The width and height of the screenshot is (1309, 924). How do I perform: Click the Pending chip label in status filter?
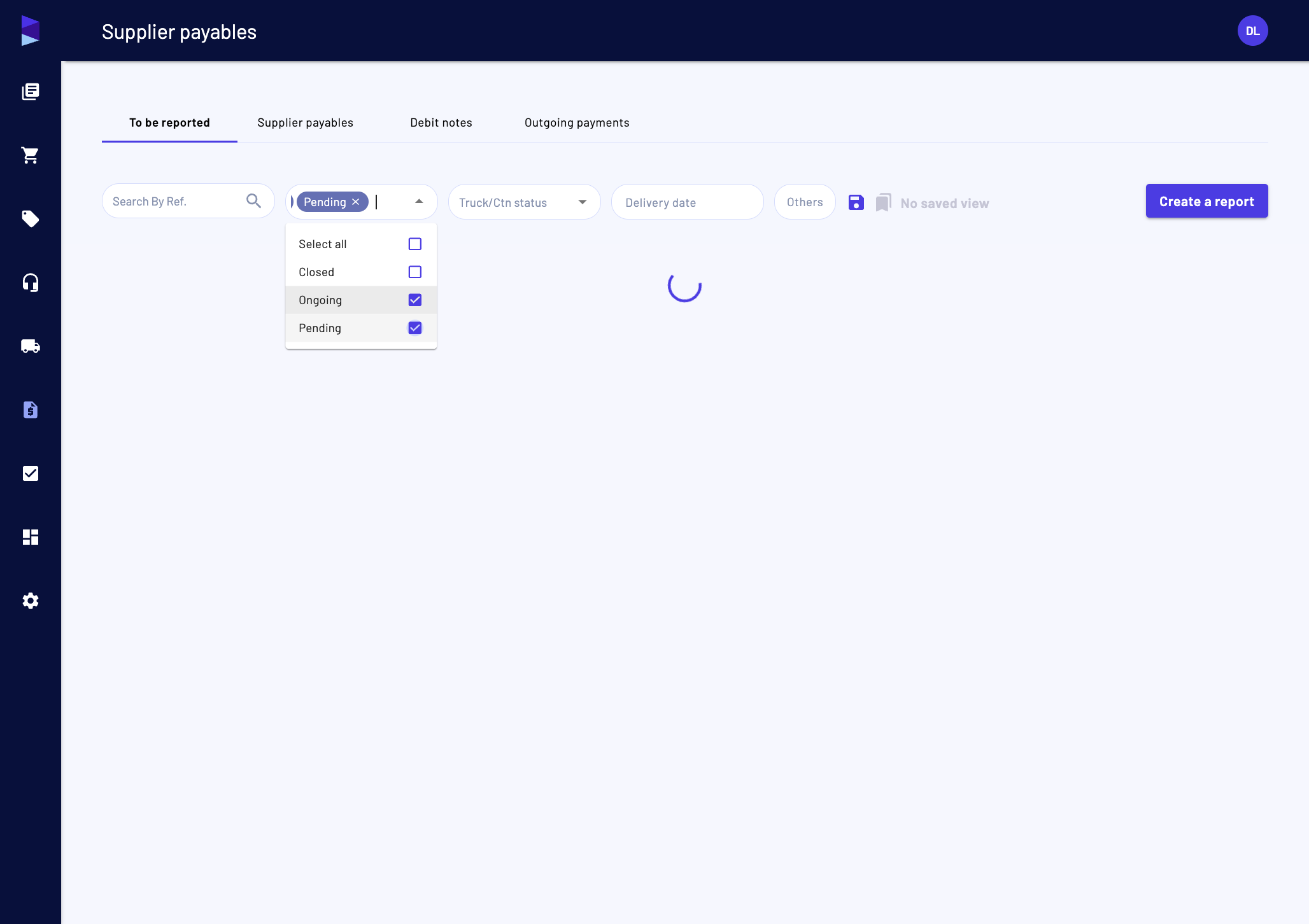point(325,202)
